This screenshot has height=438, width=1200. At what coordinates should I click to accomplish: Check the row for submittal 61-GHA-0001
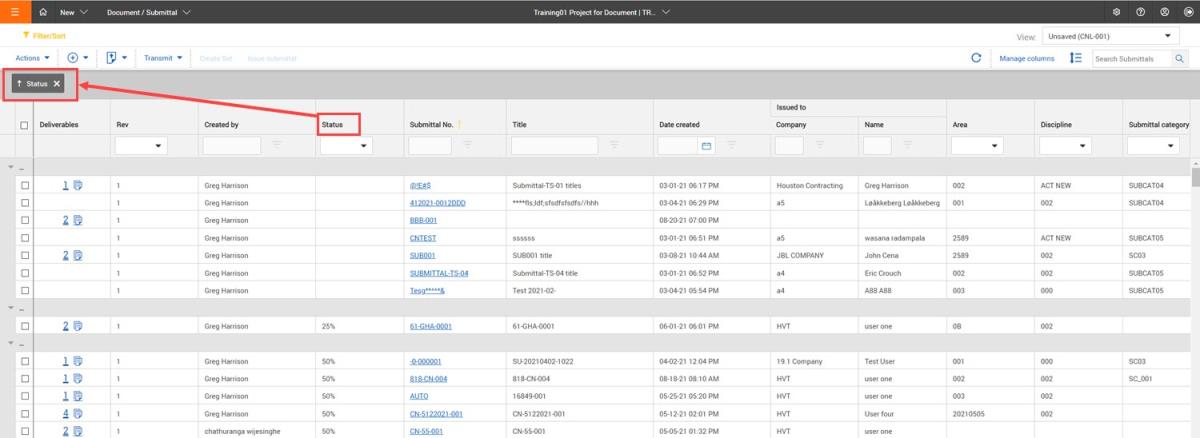(24, 326)
